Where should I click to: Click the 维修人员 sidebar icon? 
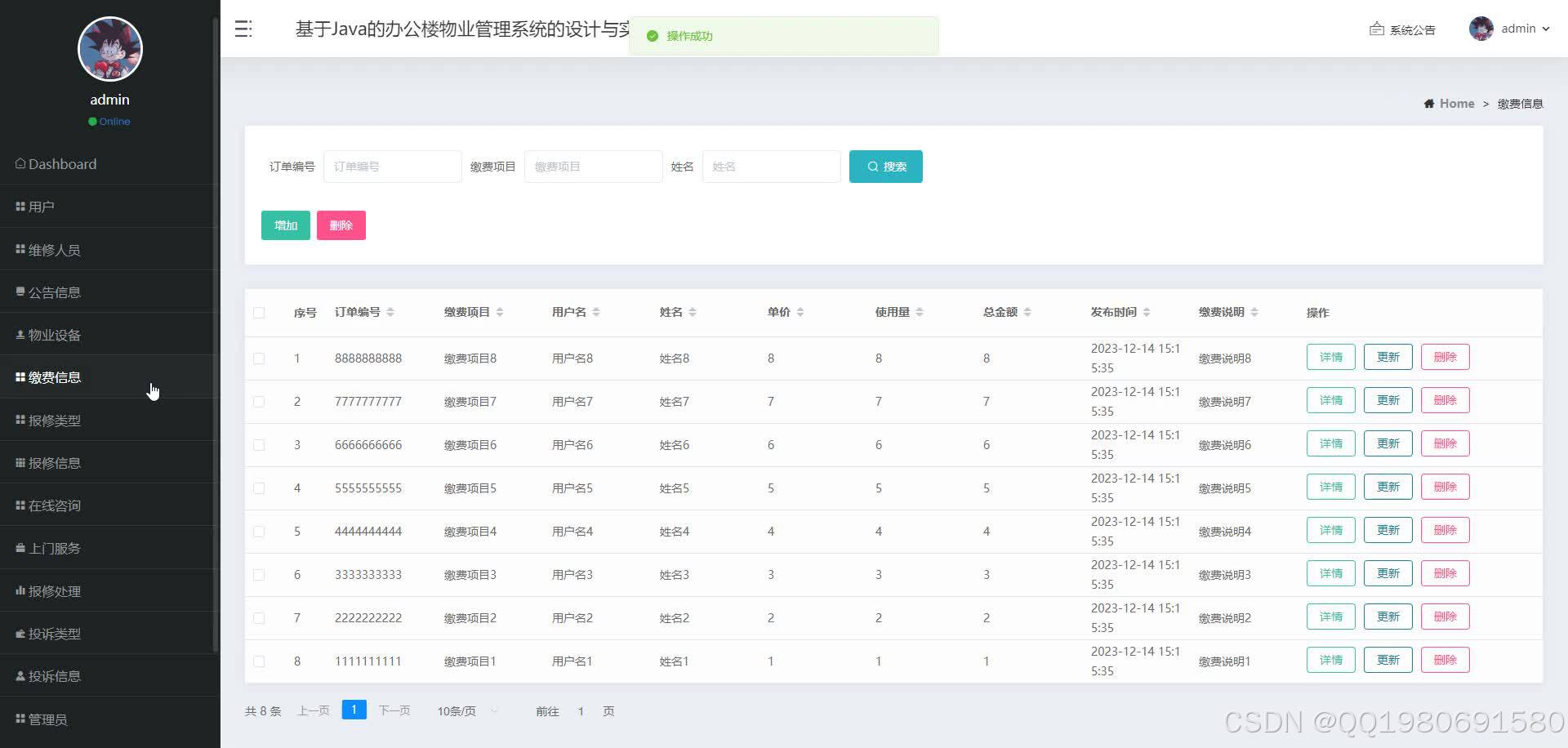[x=20, y=249]
